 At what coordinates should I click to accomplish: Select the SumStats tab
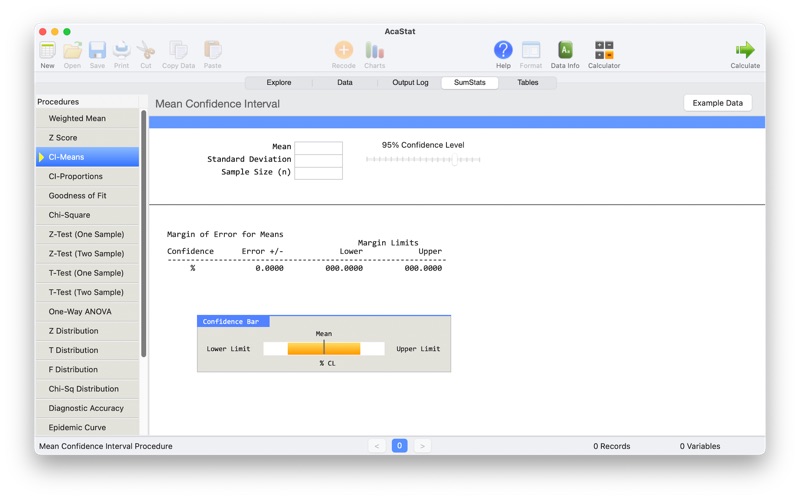[470, 83]
